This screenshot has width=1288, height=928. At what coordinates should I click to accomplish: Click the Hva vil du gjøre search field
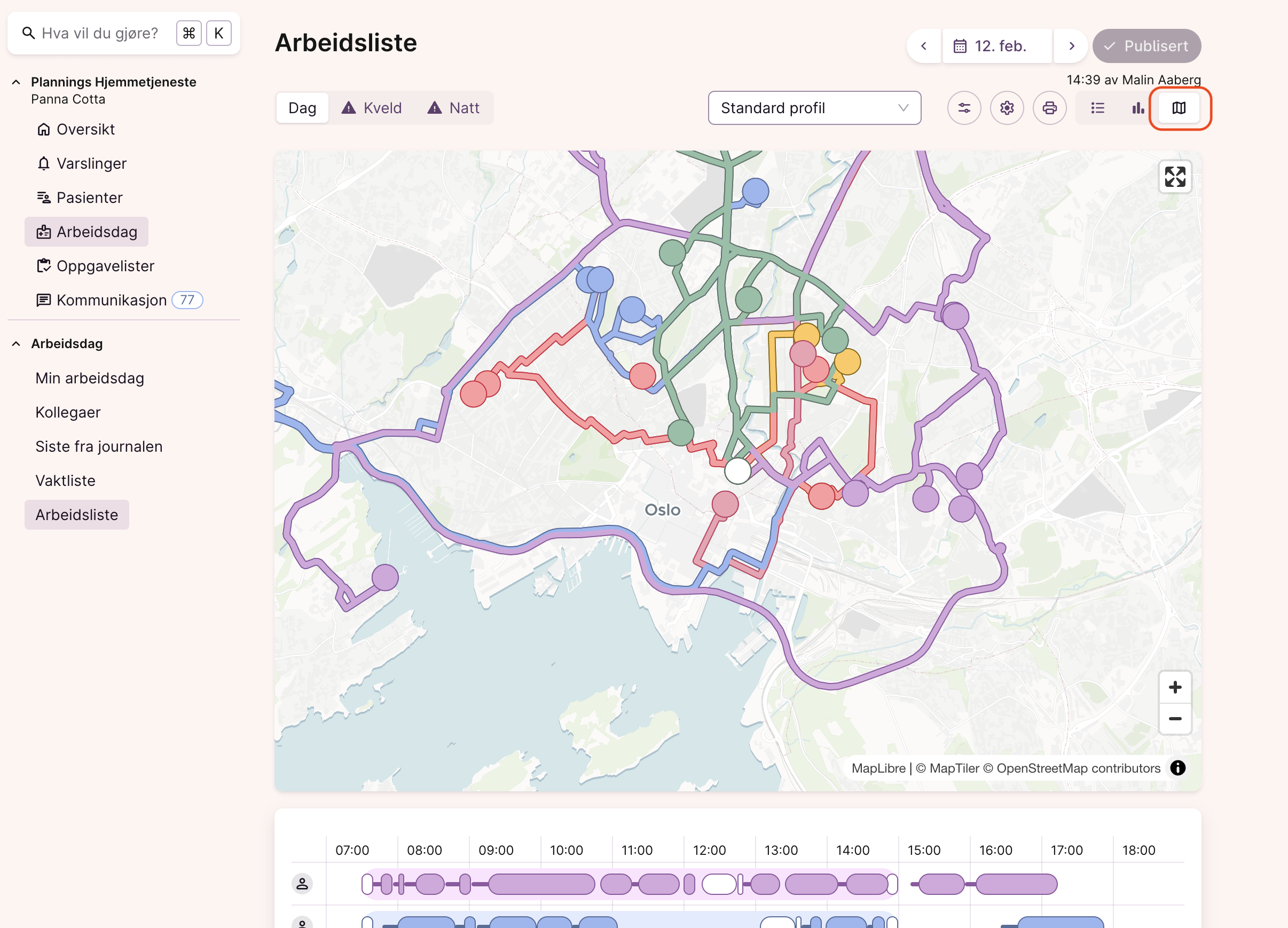pyautogui.click(x=100, y=34)
